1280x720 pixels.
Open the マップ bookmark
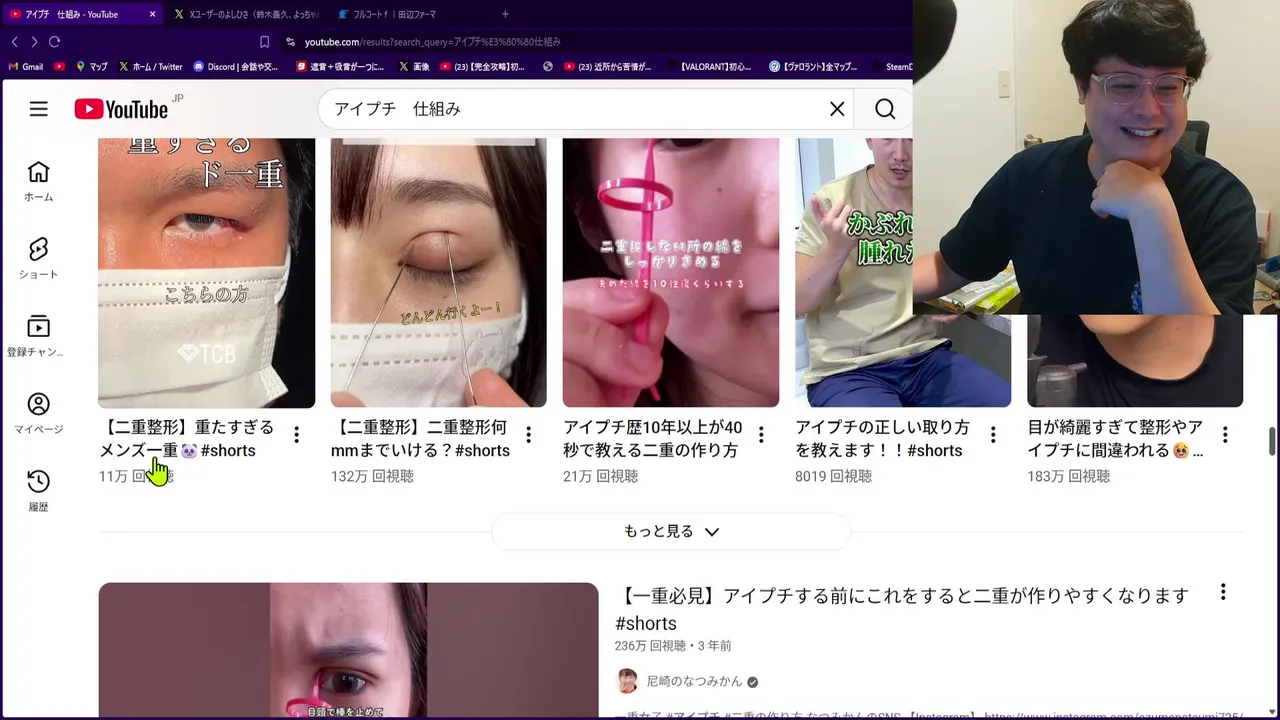91,67
